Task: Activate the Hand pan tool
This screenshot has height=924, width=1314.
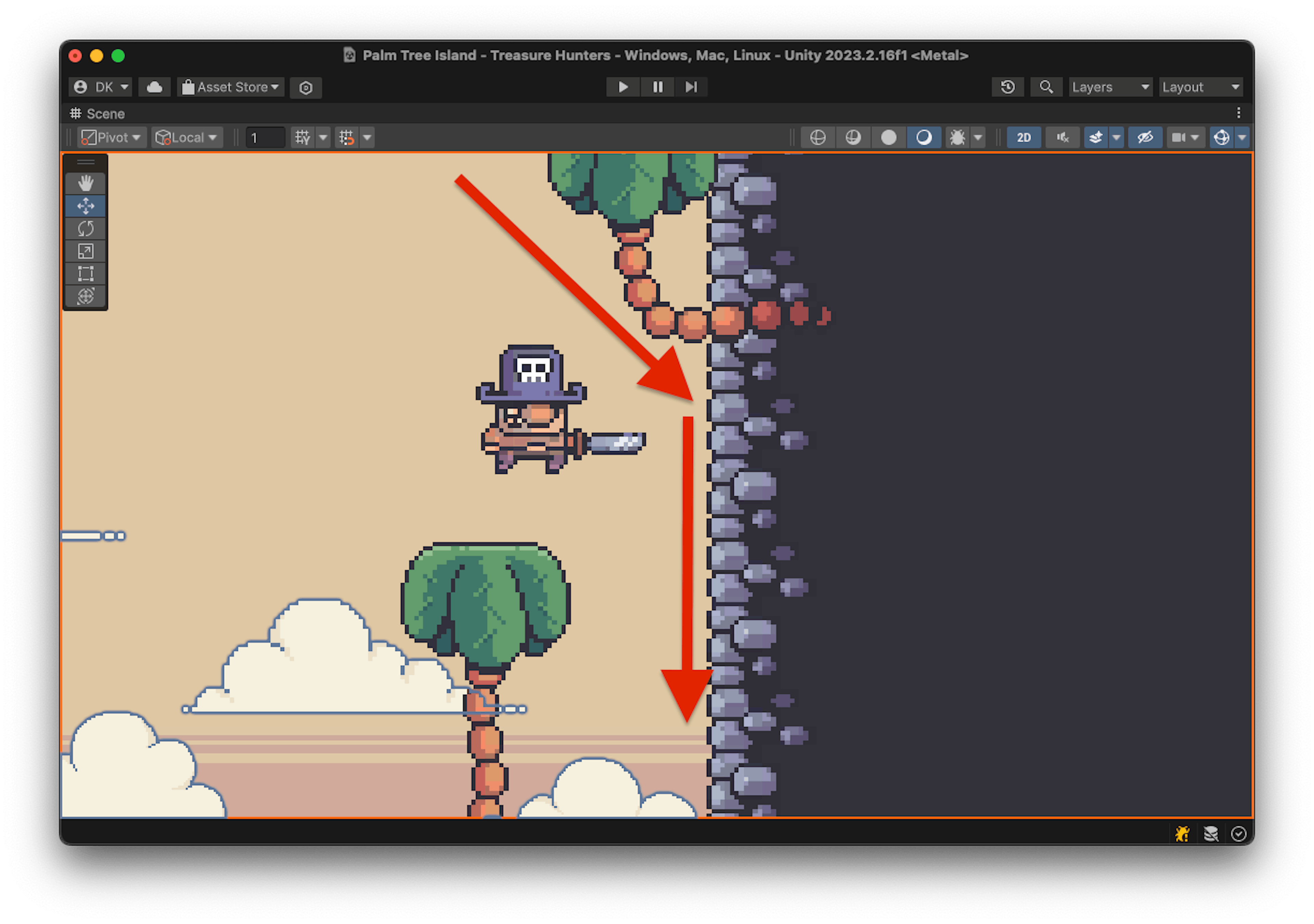Action: pos(86,183)
